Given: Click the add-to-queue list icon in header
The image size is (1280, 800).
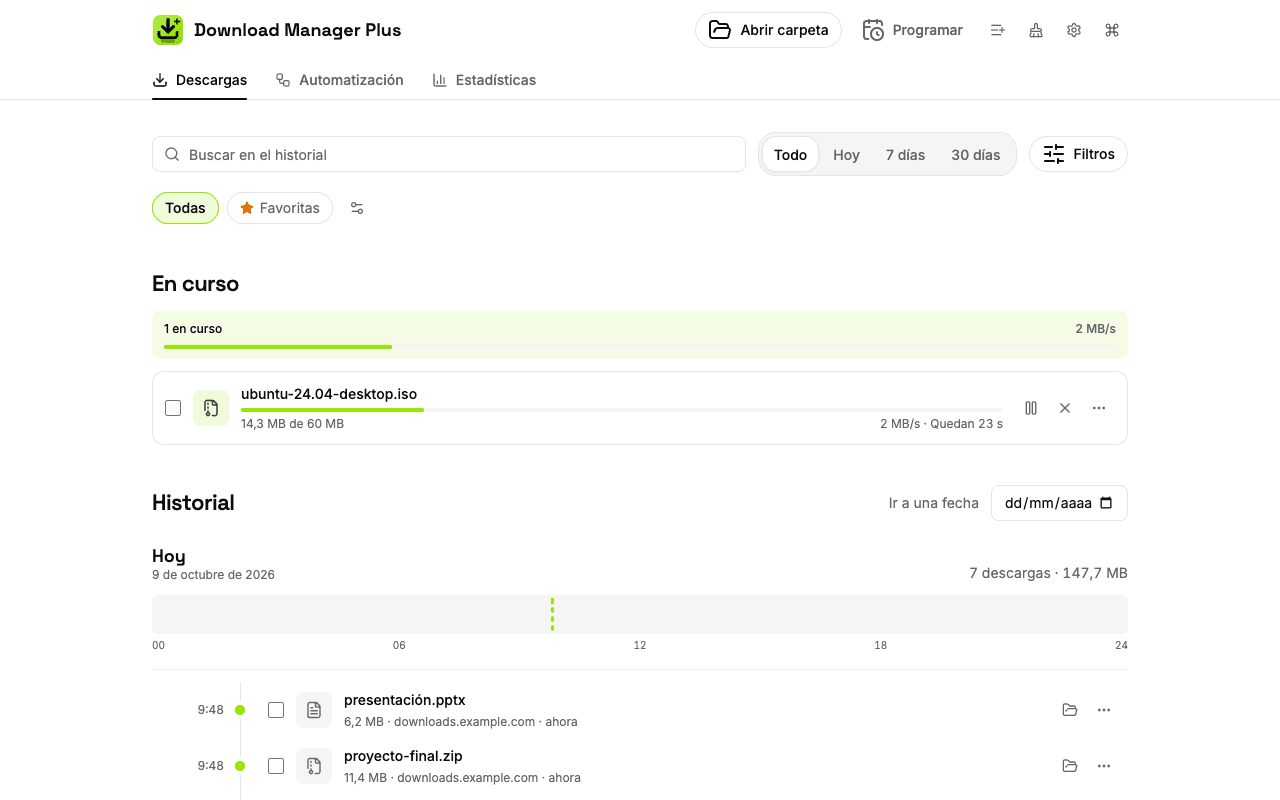Looking at the screenshot, I should tap(997, 30).
